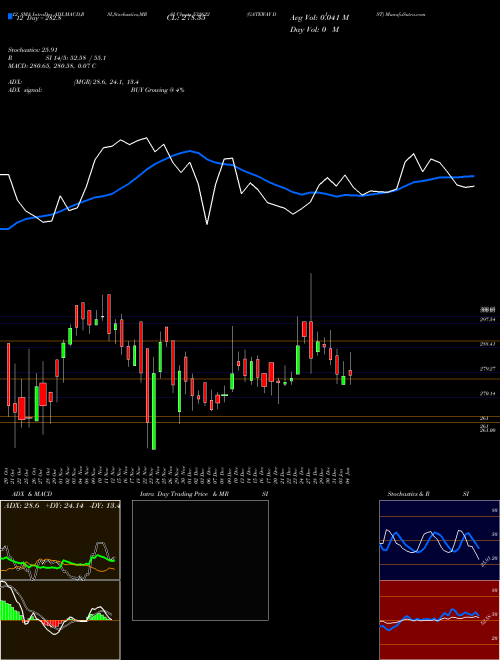Click the 'Day Vol: 0 M' label

[x=314, y=29]
